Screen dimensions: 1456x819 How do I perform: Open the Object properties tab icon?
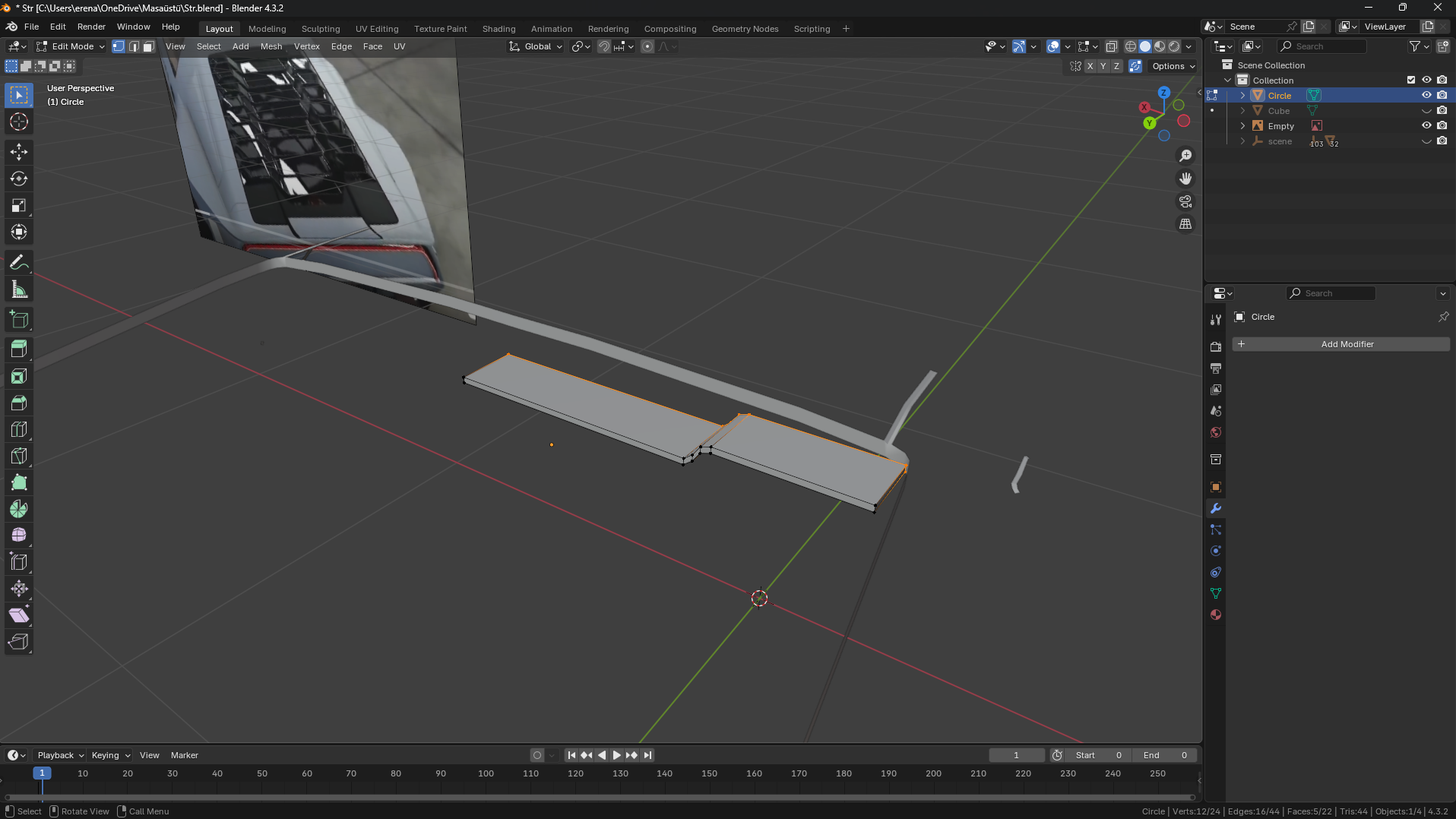pyautogui.click(x=1216, y=487)
